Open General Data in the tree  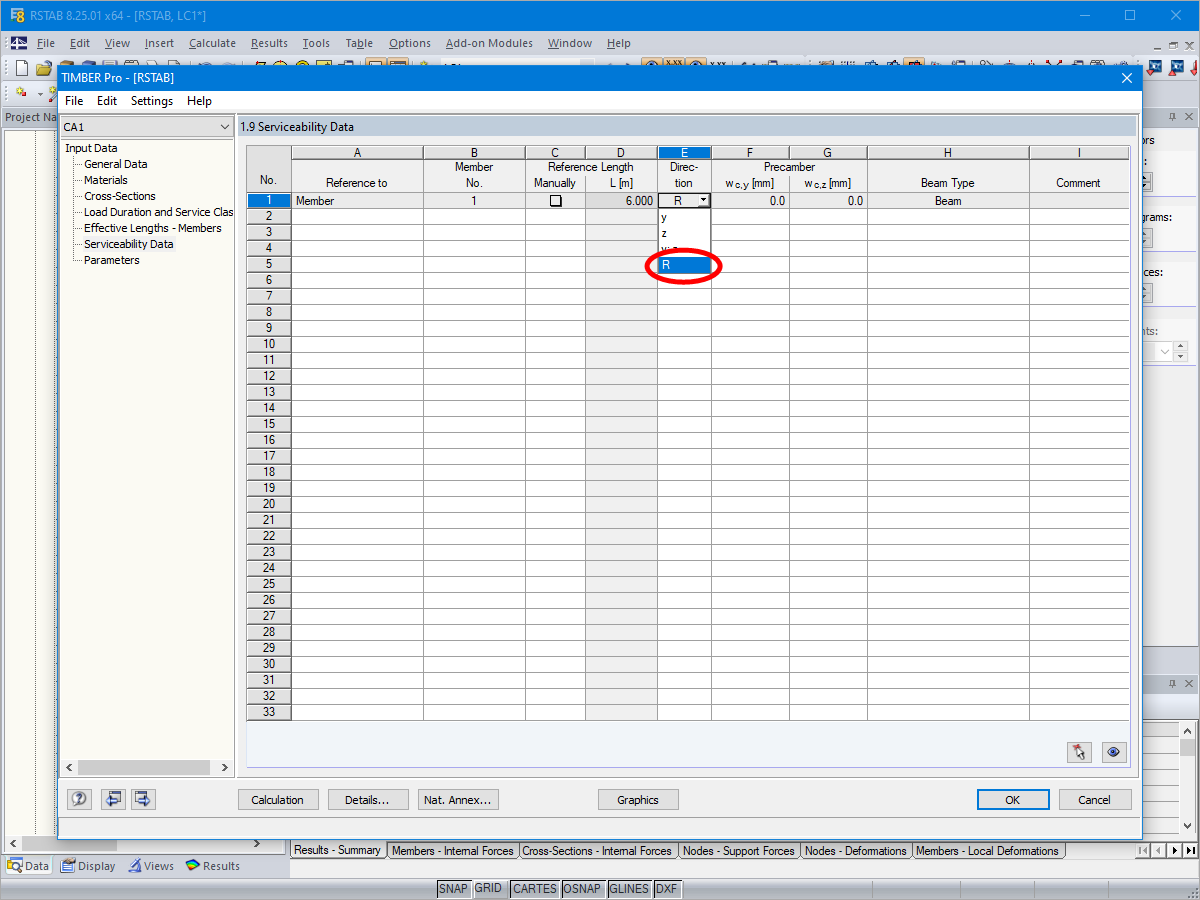click(x=115, y=164)
